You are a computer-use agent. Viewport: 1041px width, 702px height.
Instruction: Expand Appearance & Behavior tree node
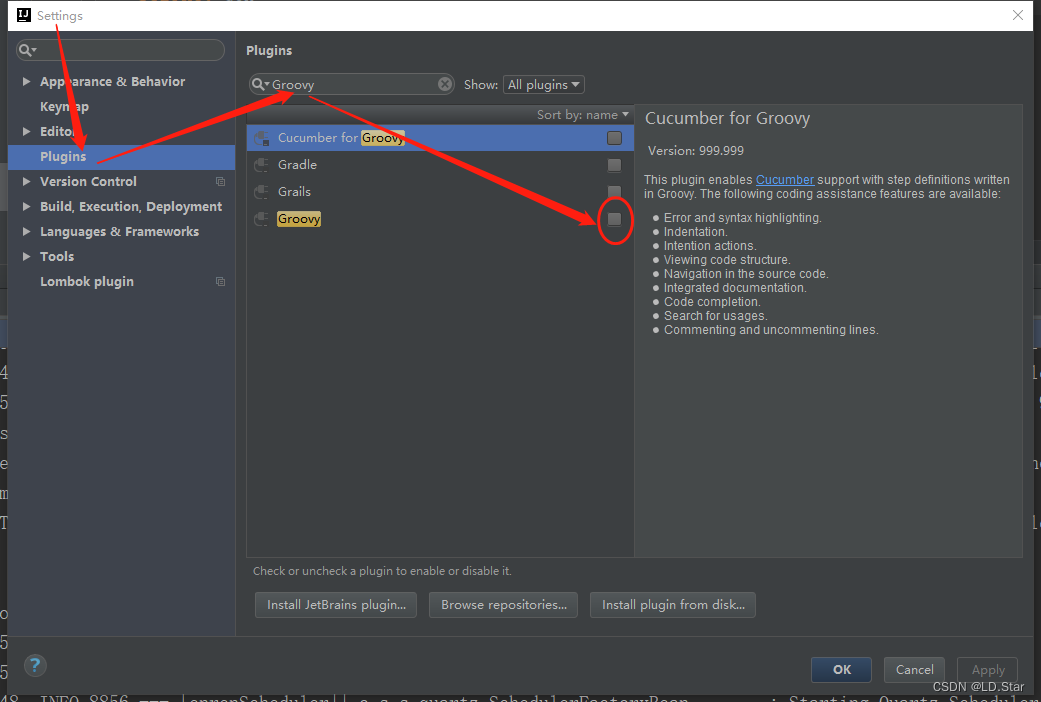27,81
